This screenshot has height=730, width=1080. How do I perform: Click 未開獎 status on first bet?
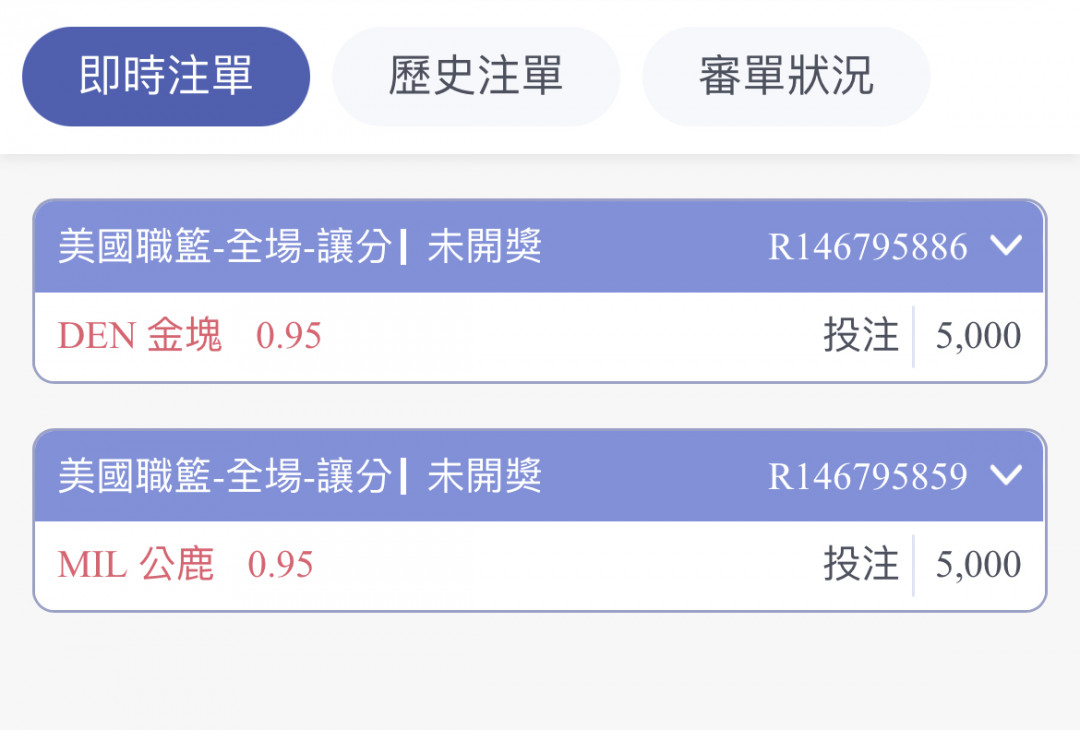485,247
